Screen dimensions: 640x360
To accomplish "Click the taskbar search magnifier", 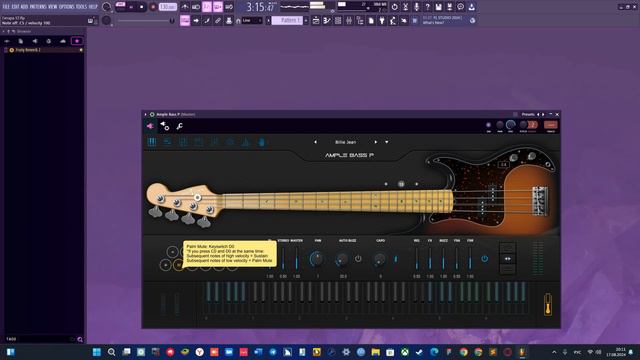I will (x=111, y=352).
